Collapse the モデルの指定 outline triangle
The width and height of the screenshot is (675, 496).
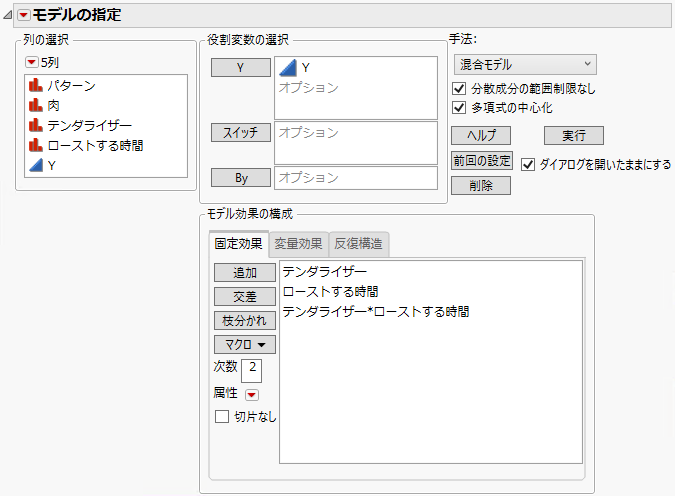coord(8,15)
